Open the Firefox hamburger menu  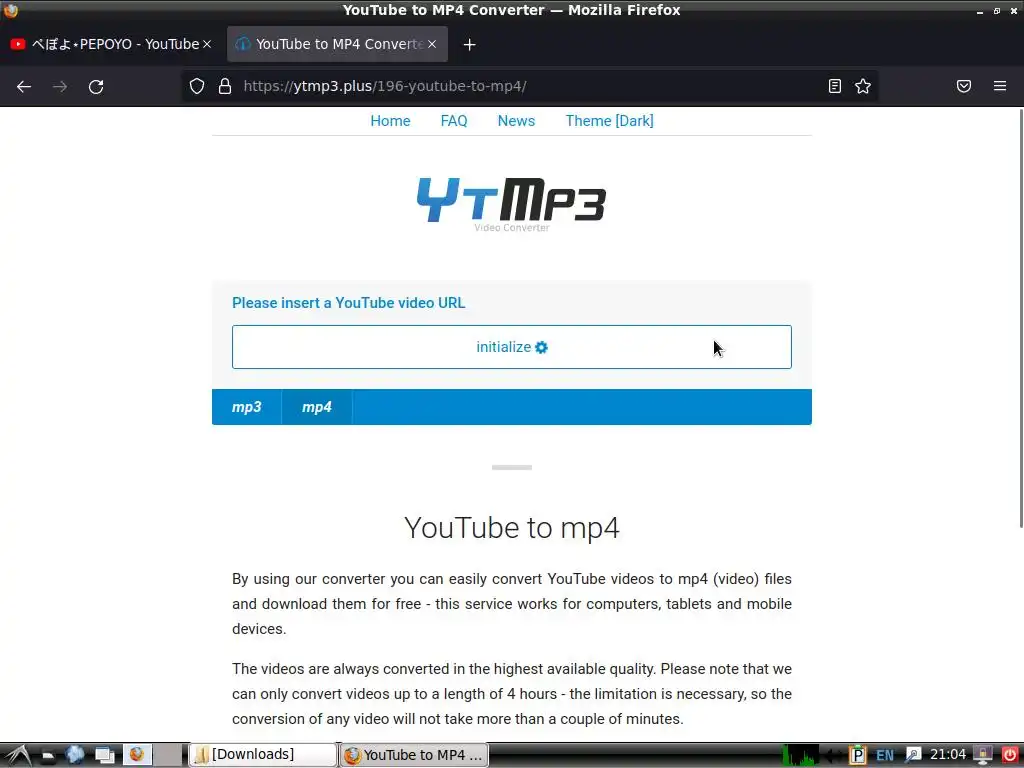click(1000, 86)
